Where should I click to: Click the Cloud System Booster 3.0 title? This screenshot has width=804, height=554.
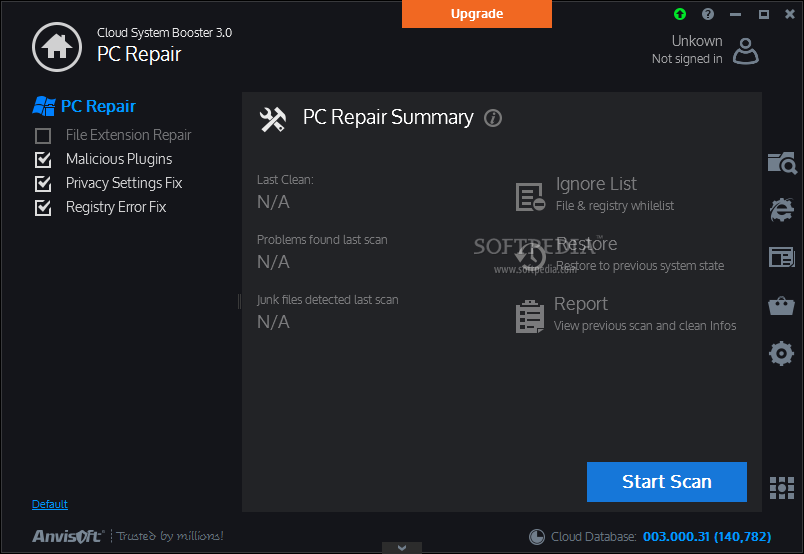pyautogui.click(x=165, y=33)
